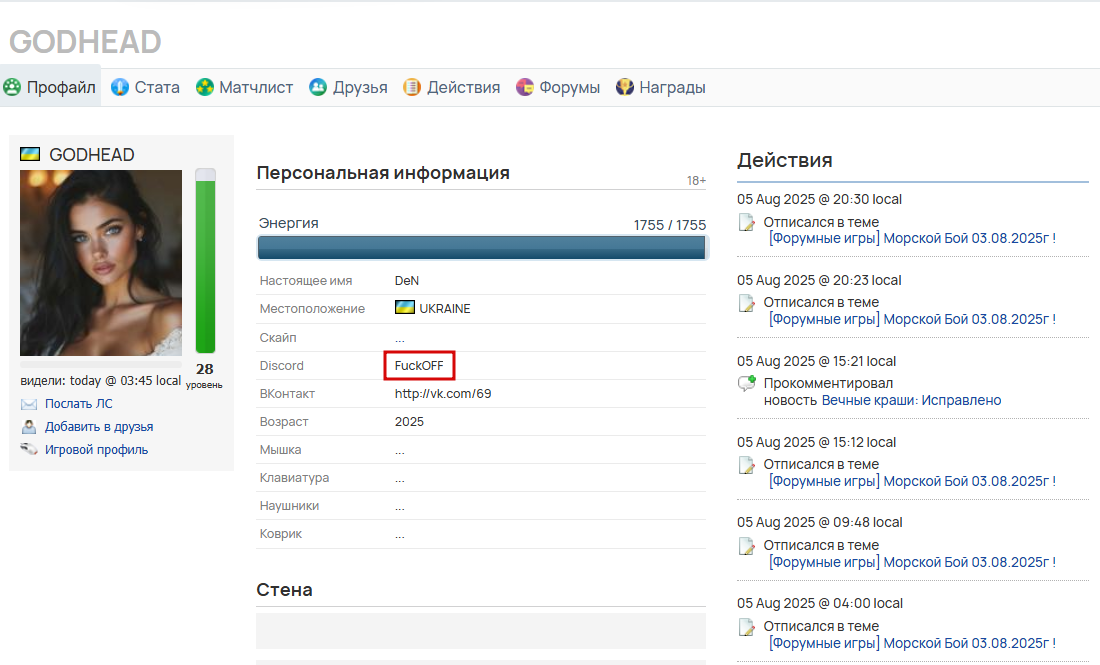Screen dimensions: 1100x665
Task: Click the Стена wall input area
Action: point(481,631)
